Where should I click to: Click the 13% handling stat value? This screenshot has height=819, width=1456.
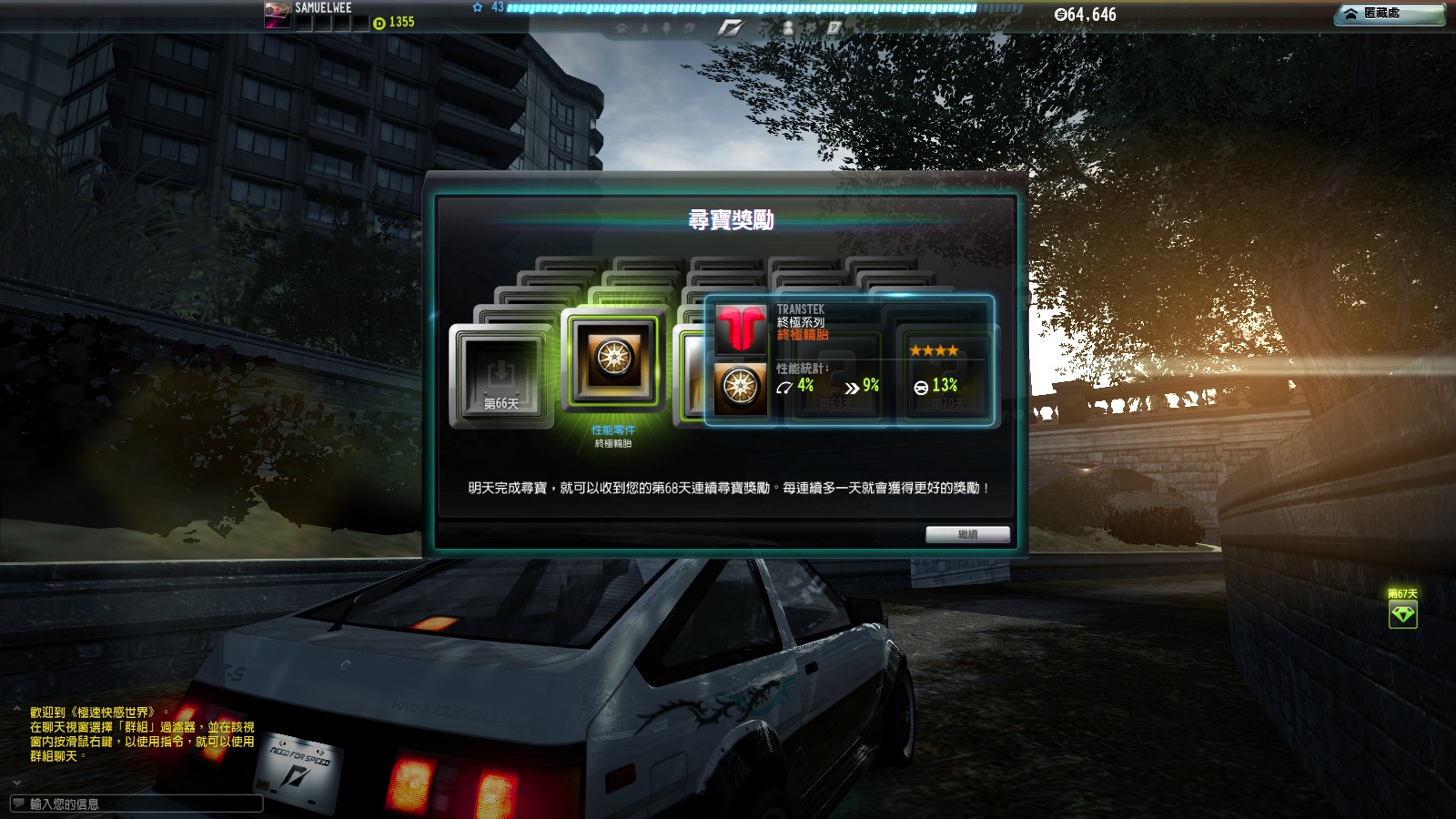pyautogui.click(x=945, y=386)
